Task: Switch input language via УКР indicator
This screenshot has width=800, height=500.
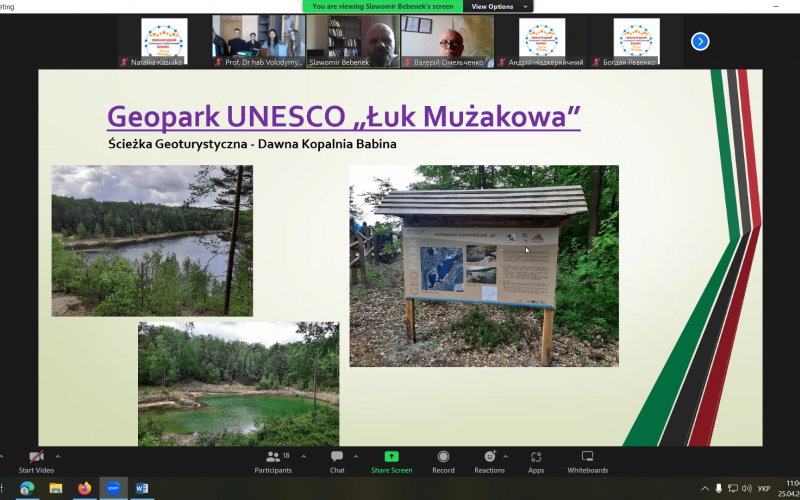Action: (764, 489)
